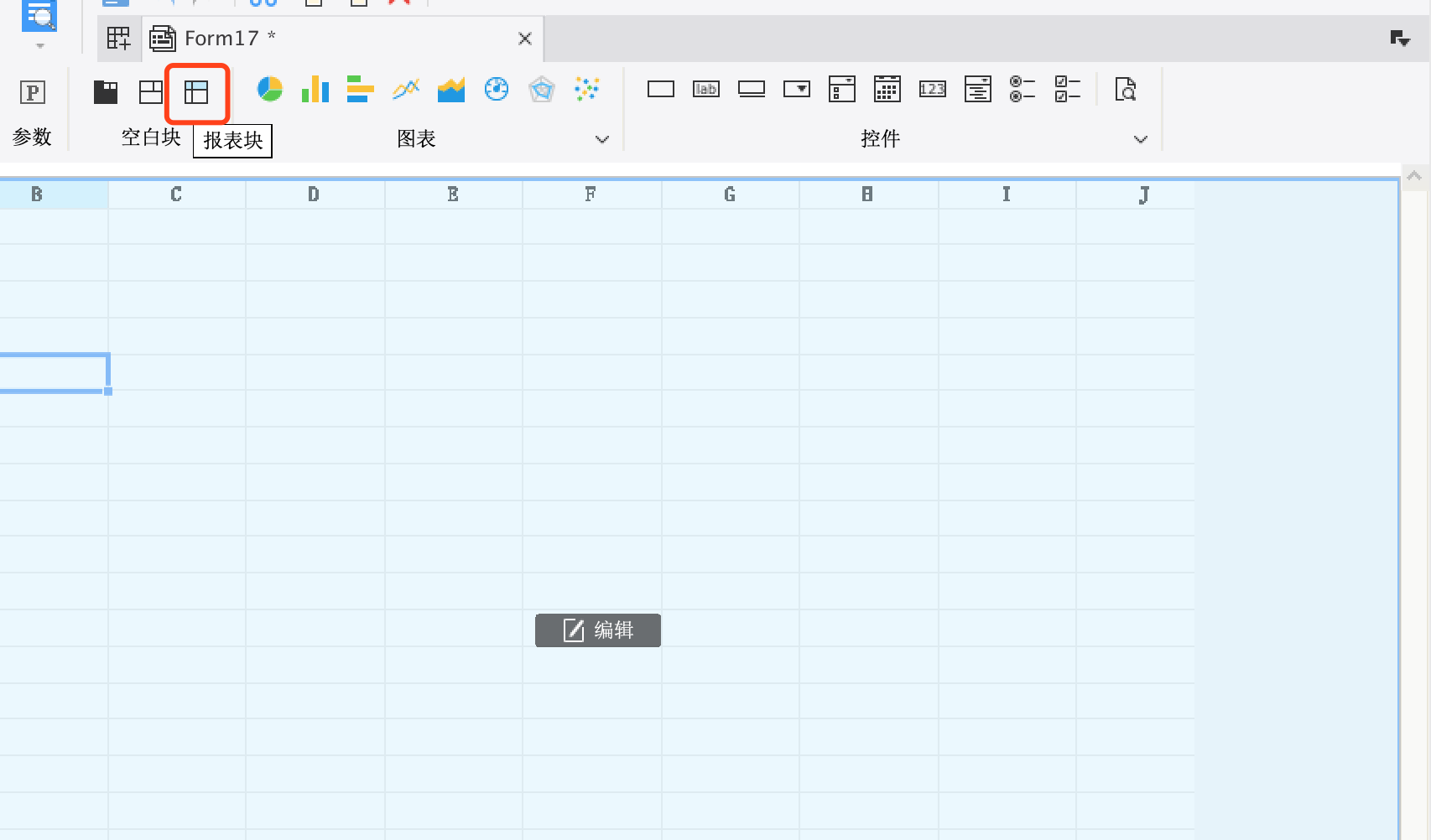Click the scroll-up arrow of vertical scrollbar
The image size is (1431, 840).
(1414, 176)
